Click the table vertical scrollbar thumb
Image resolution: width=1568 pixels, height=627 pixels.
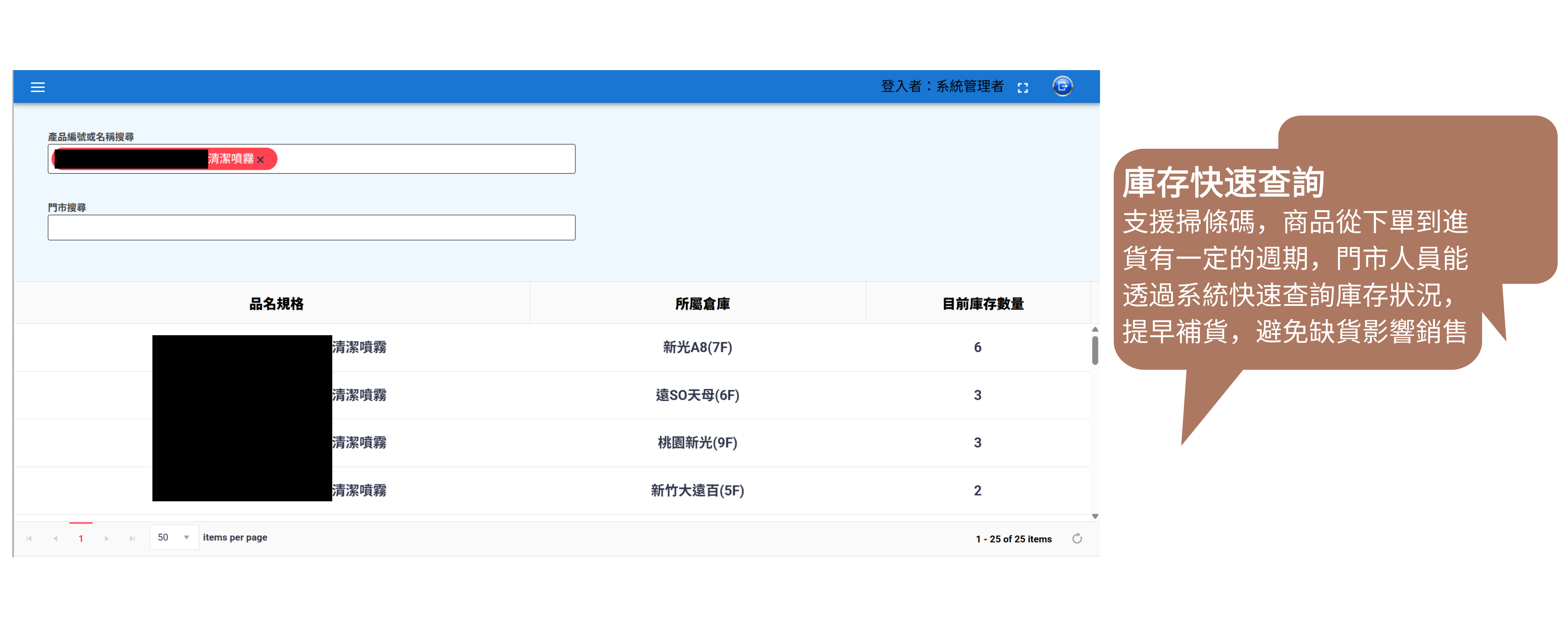click(x=1095, y=351)
